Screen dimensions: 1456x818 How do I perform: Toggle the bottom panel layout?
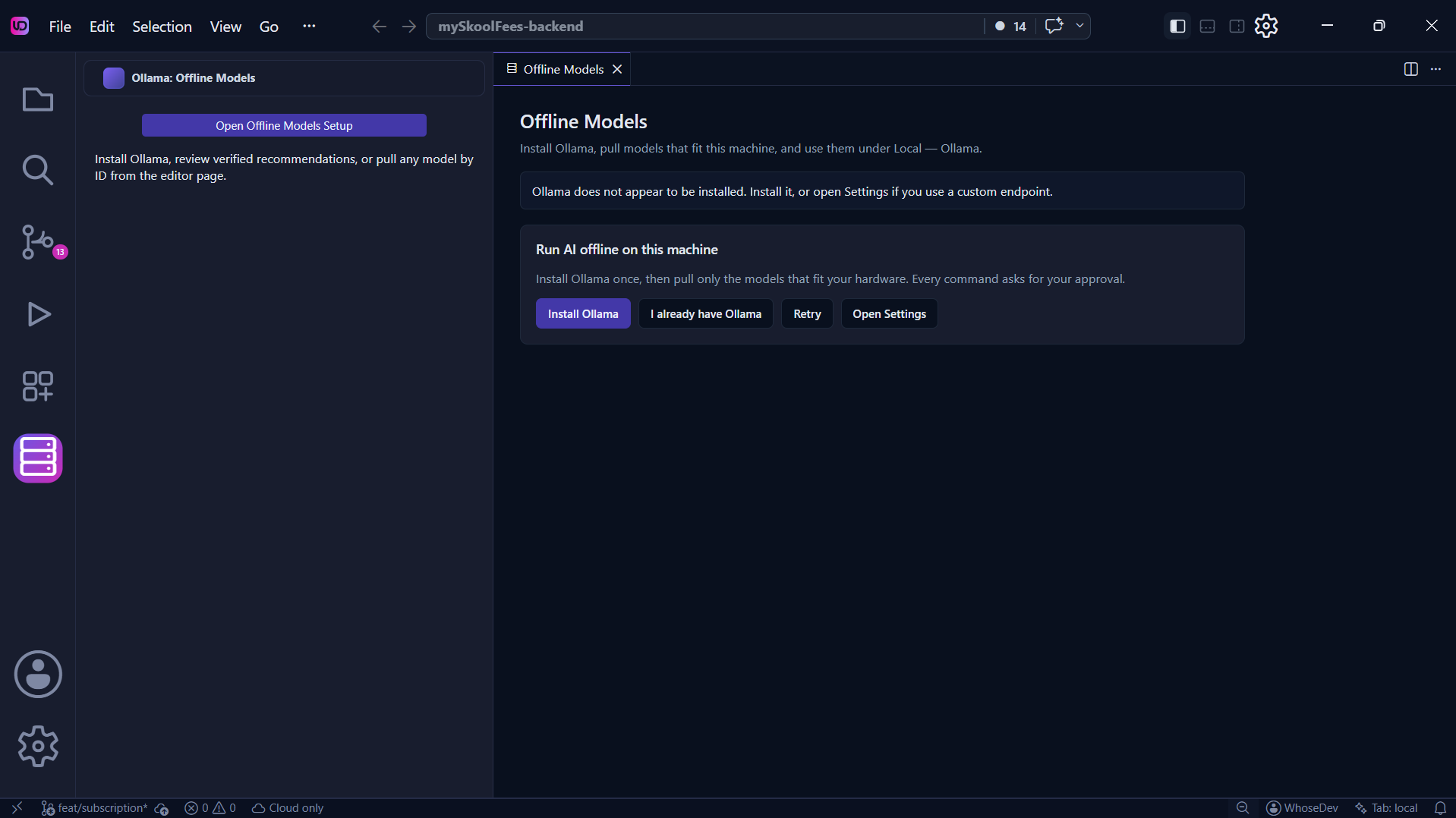[1207, 26]
